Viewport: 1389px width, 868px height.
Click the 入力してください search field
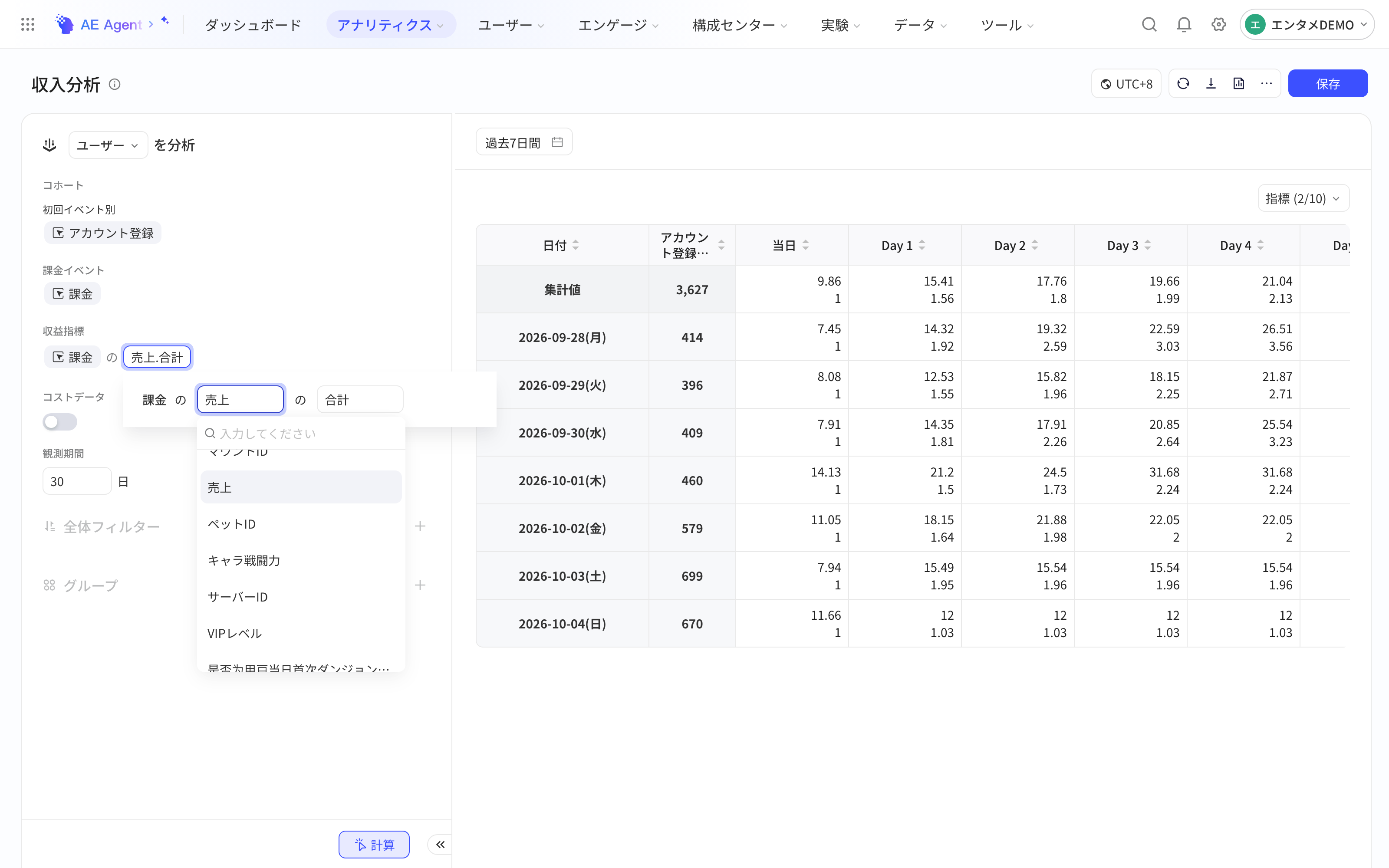click(x=301, y=434)
